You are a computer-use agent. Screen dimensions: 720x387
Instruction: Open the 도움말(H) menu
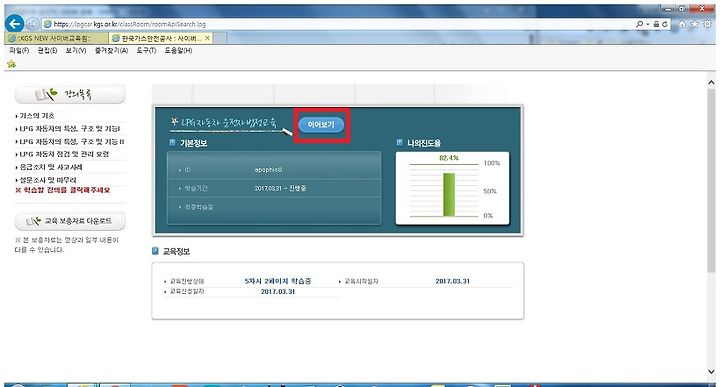pos(178,50)
